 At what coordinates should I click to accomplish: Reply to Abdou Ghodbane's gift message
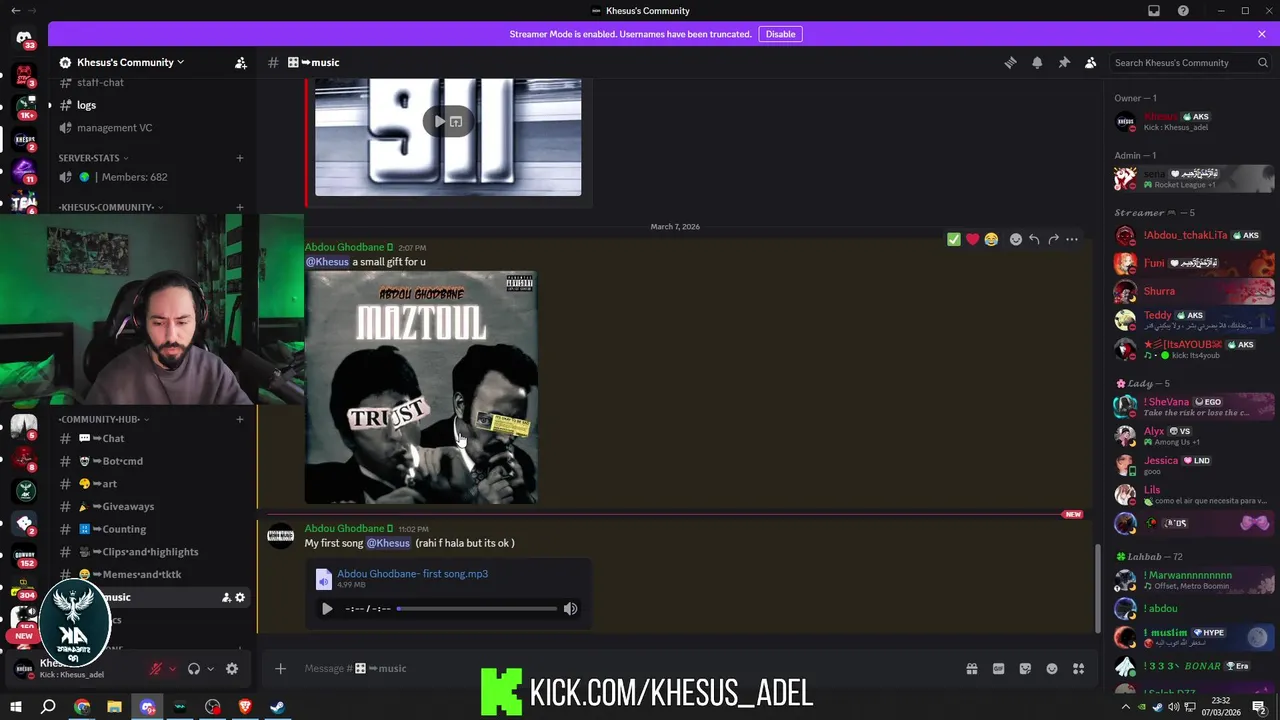point(1034,239)
